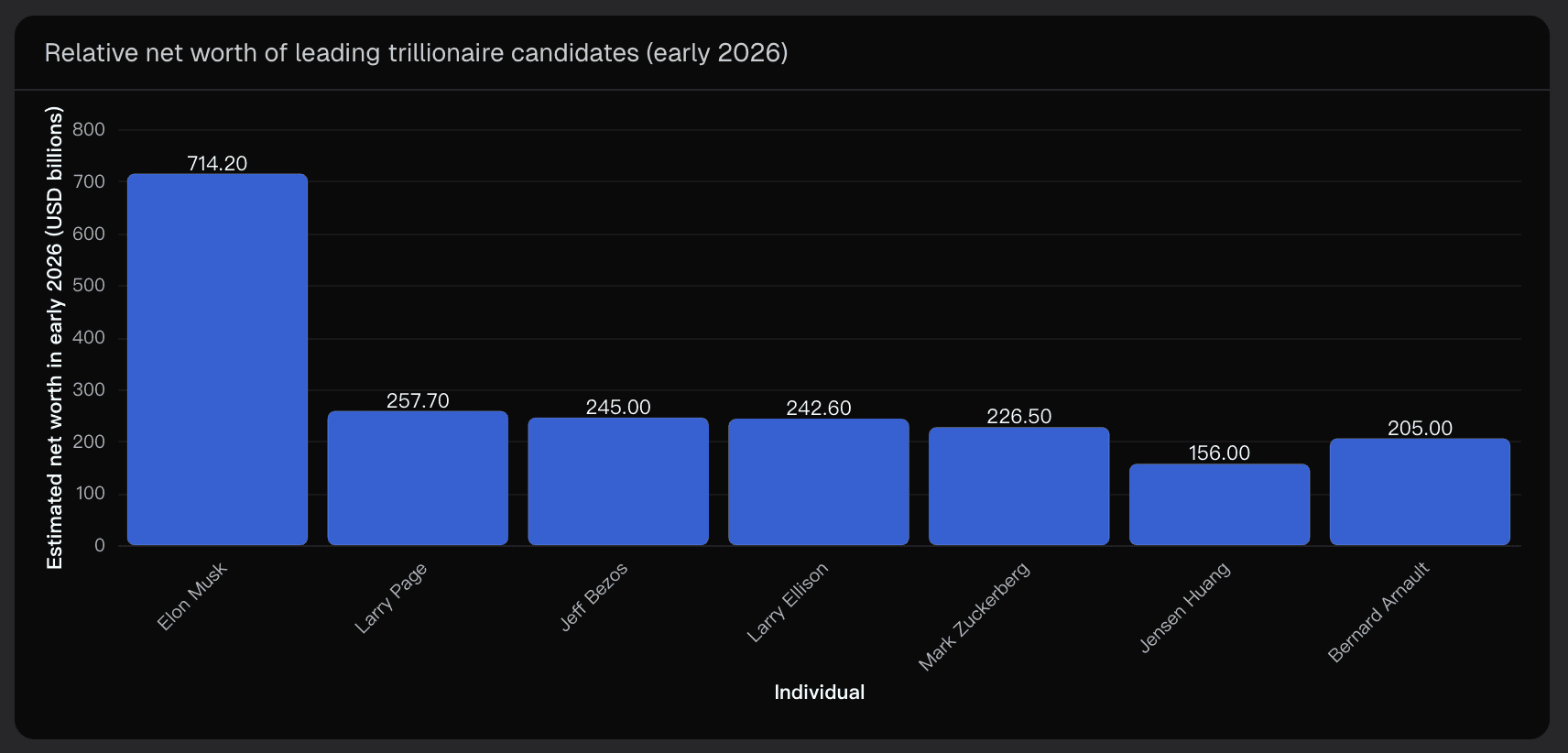Viewport: 1568px width, 753px height.
Task: Select the Jensen Huang bar
Action: [x=1219, y=505]
